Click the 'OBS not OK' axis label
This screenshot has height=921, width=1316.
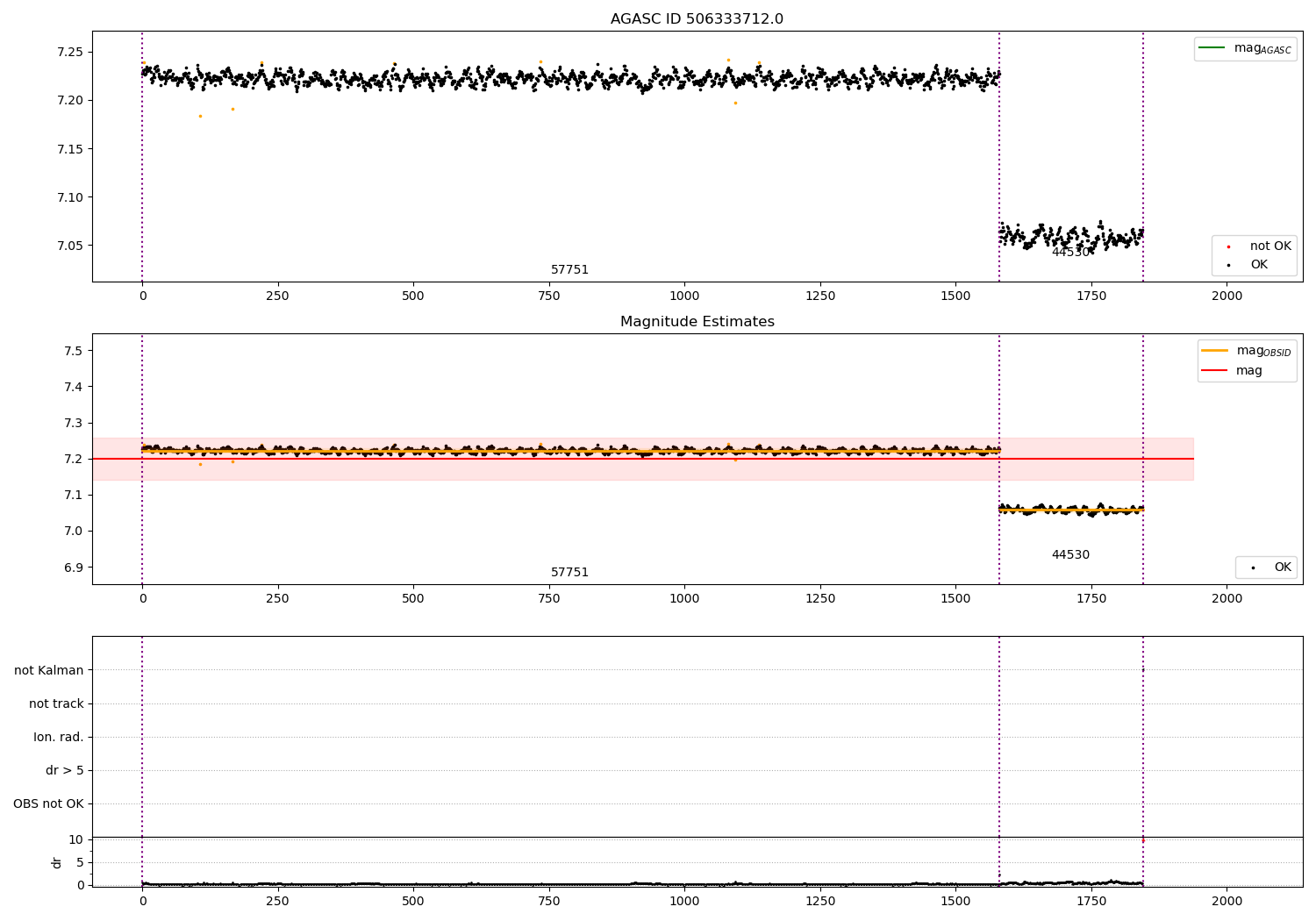click(x=48, y=803)
